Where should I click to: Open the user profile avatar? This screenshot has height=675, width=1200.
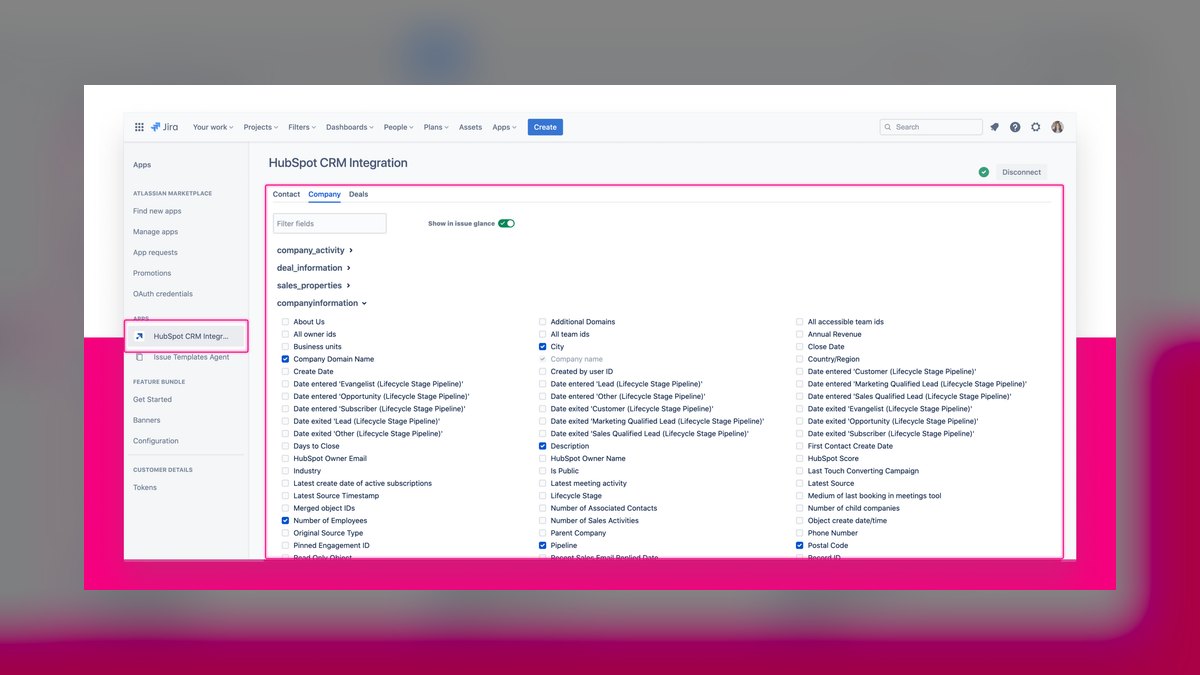pos(1057,127)
